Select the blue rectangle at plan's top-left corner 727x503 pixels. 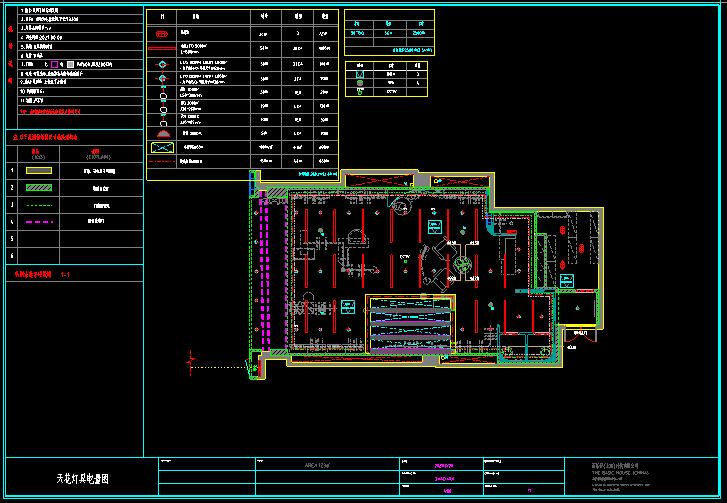(x=252, y=184)
